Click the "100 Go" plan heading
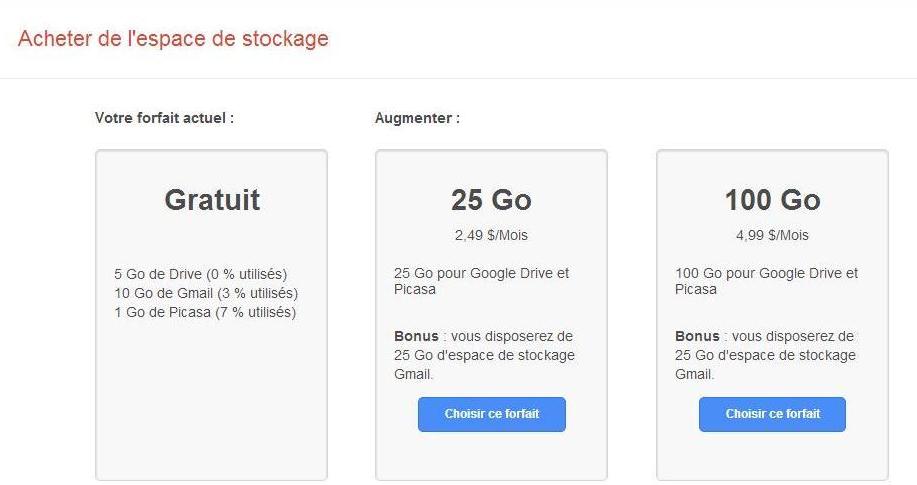Screen dimensions: 917x485 pyautogui.click(x=772, y=200)
